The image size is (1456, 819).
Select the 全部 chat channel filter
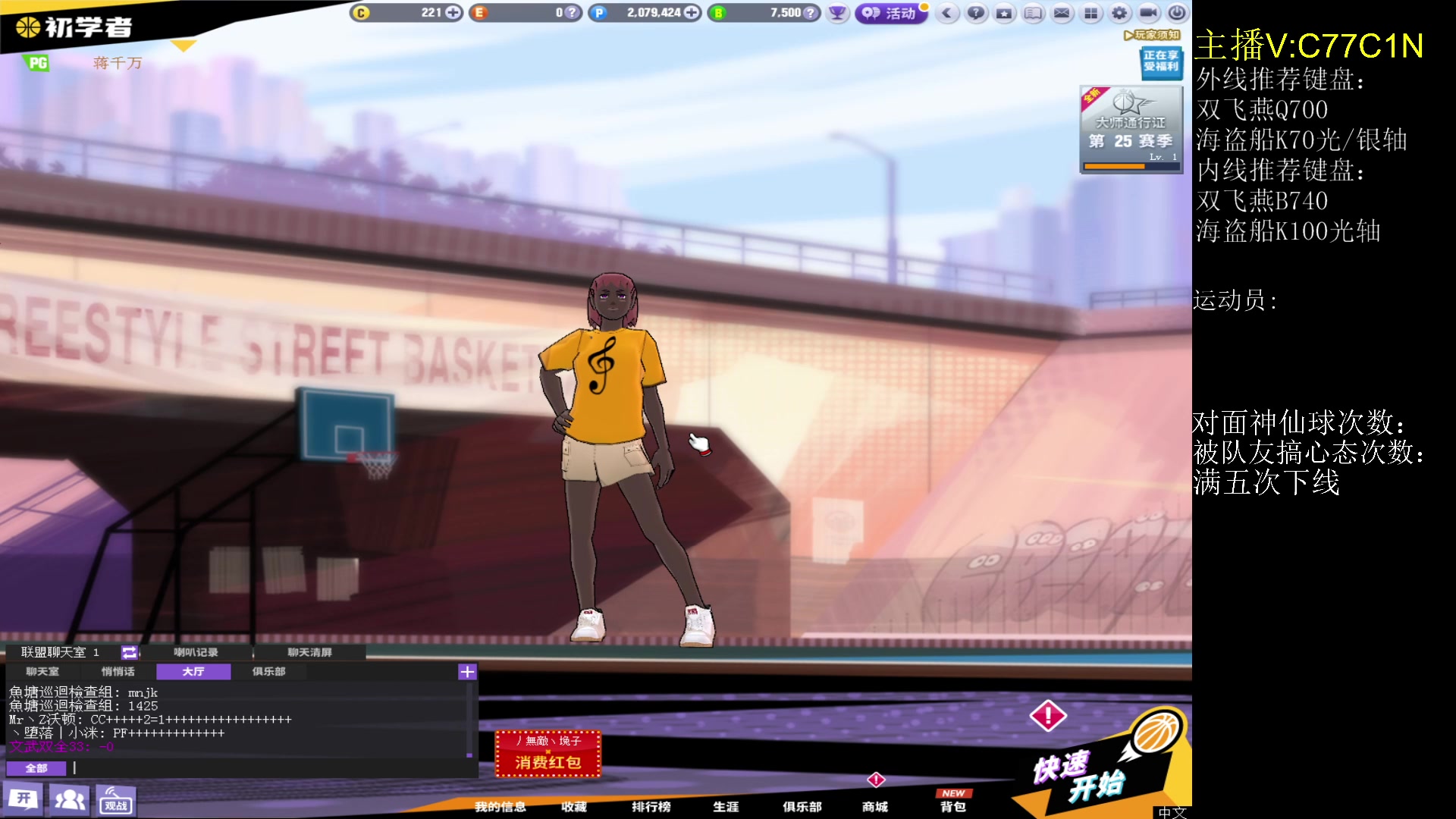coord(36,768)
